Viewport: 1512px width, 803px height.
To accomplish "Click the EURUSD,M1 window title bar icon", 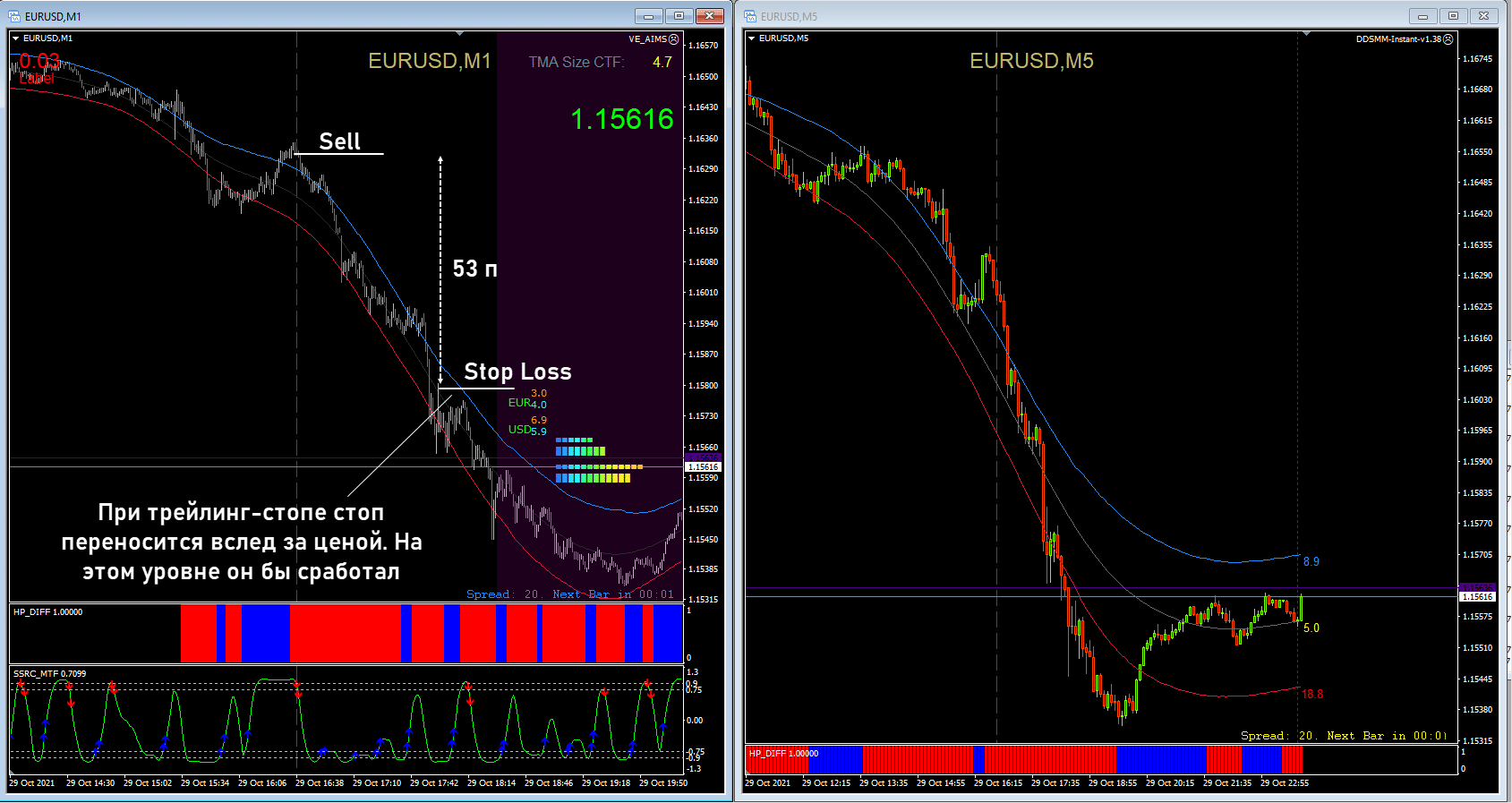I will (x=14, y=16).
